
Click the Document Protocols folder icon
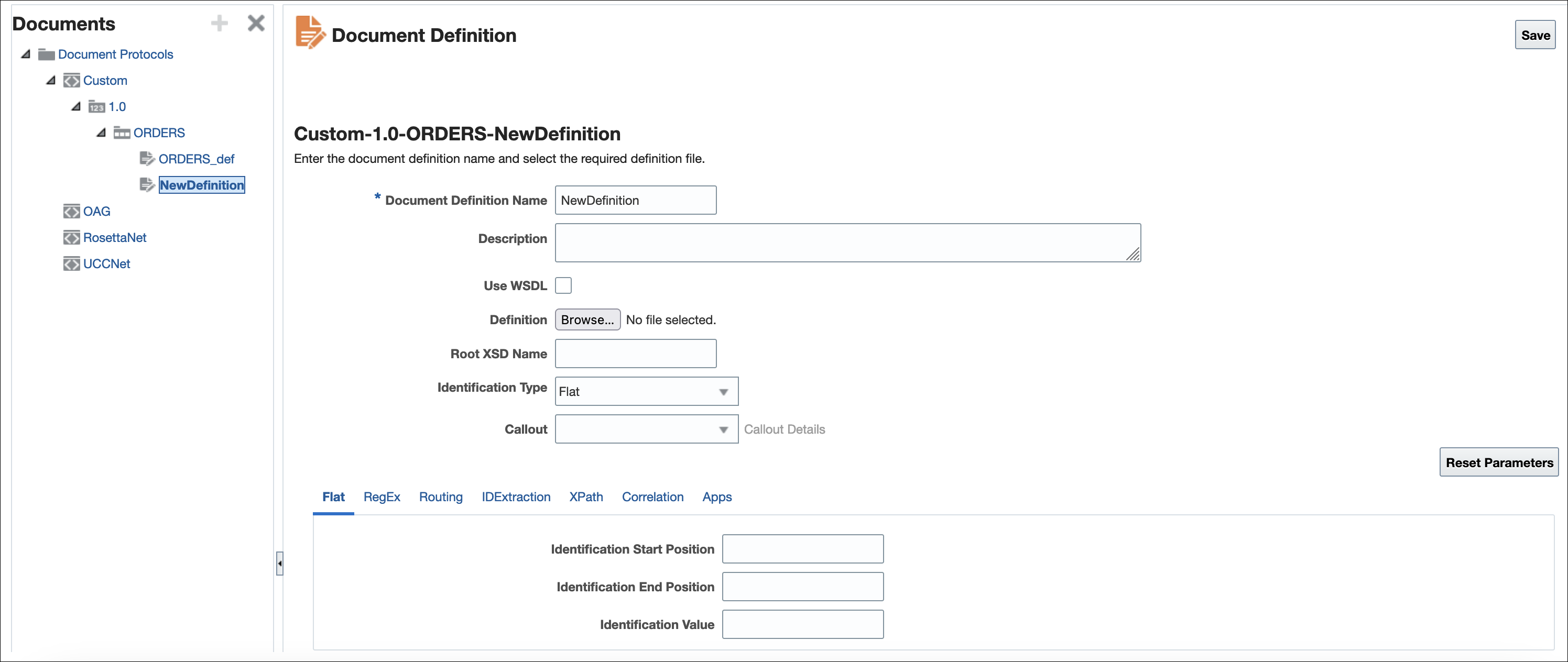point(46,55)
